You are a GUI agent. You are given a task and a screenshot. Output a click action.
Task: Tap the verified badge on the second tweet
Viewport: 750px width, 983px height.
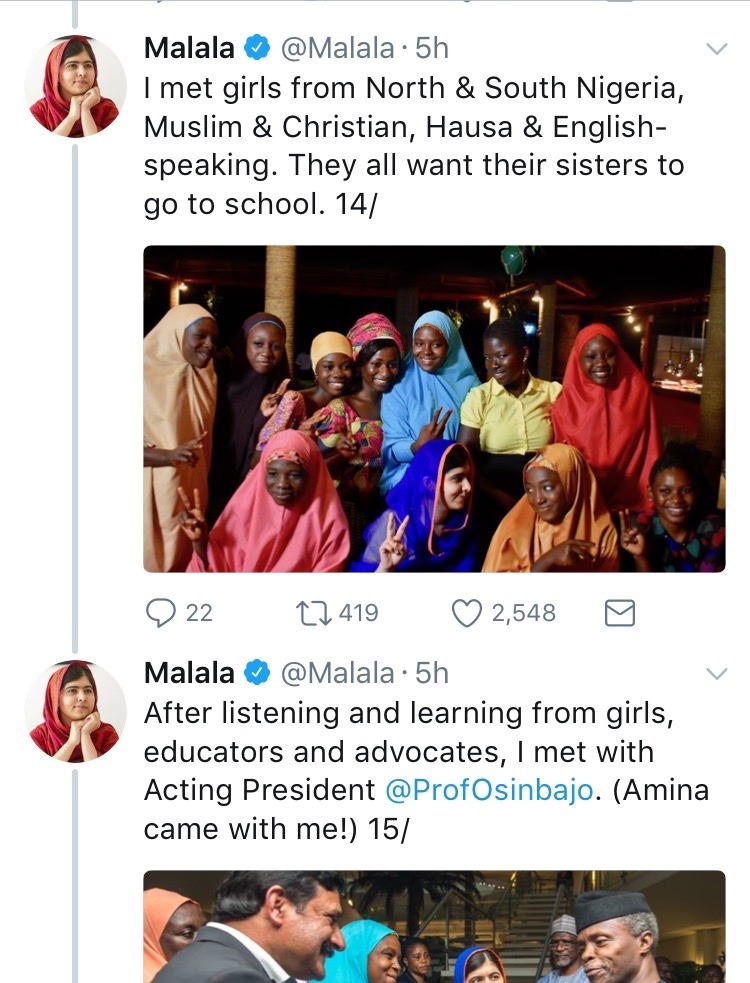pos(257,673)
